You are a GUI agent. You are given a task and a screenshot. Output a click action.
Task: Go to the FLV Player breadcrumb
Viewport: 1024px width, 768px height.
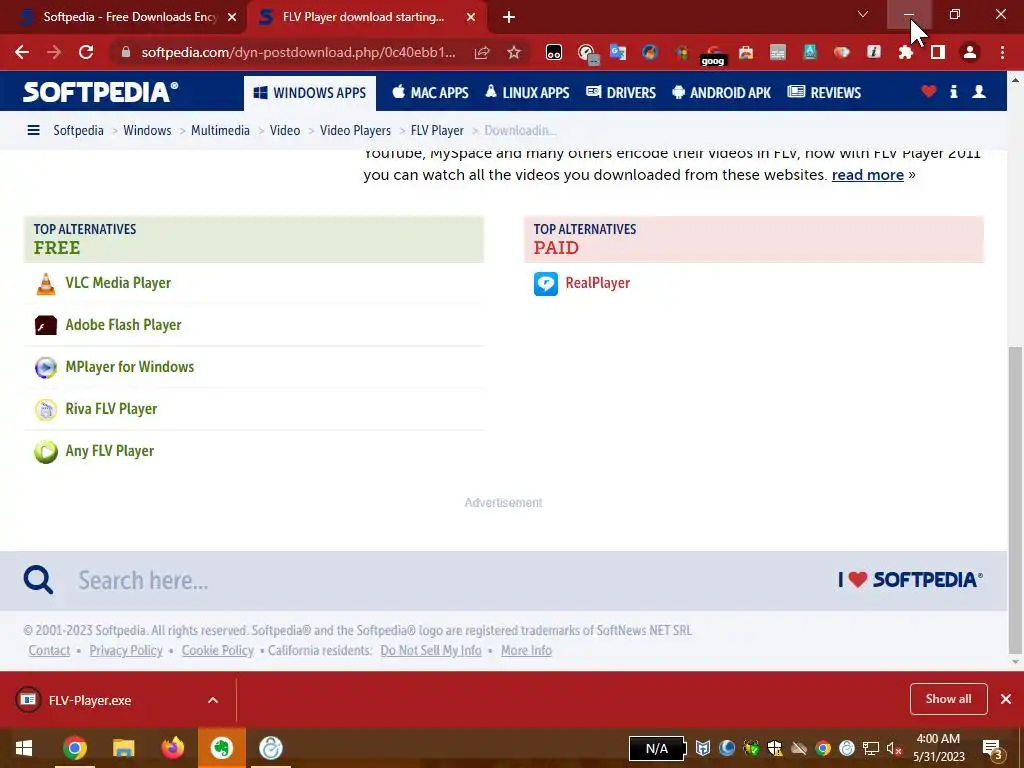point(437,130)
